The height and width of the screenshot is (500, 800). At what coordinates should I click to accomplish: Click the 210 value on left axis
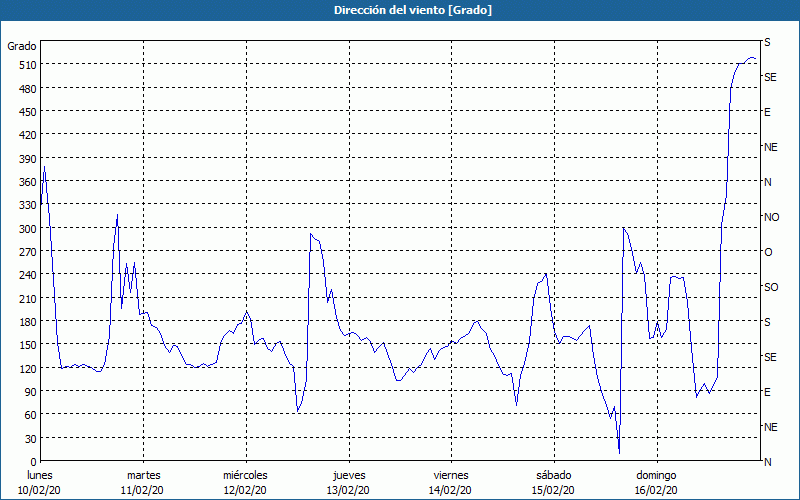27,298
